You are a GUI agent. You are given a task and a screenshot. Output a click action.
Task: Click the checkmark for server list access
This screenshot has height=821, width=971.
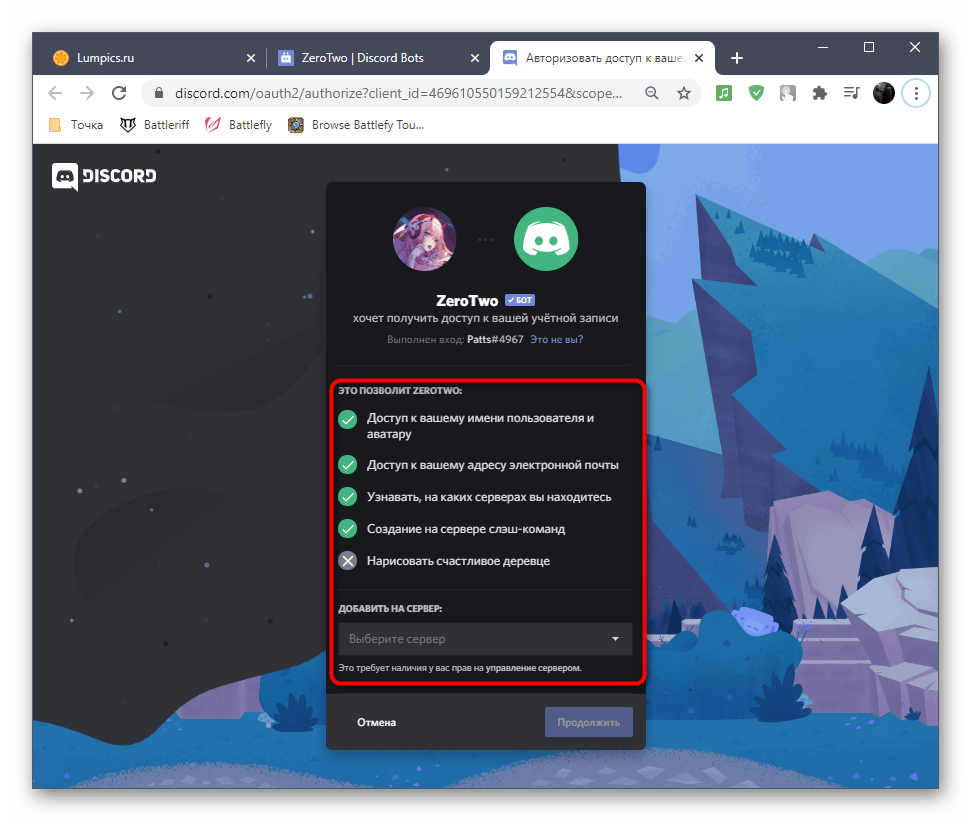pyautogui.click(x=348, y=497)
